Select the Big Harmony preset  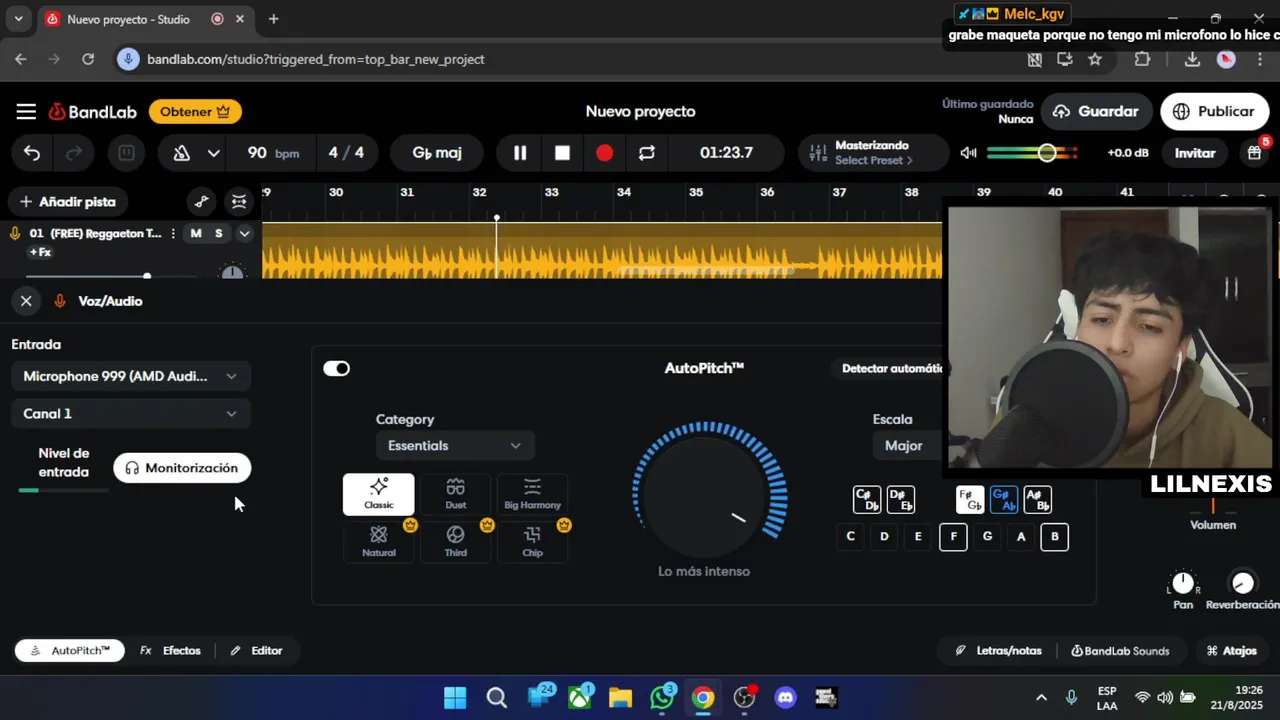[532, 494]
